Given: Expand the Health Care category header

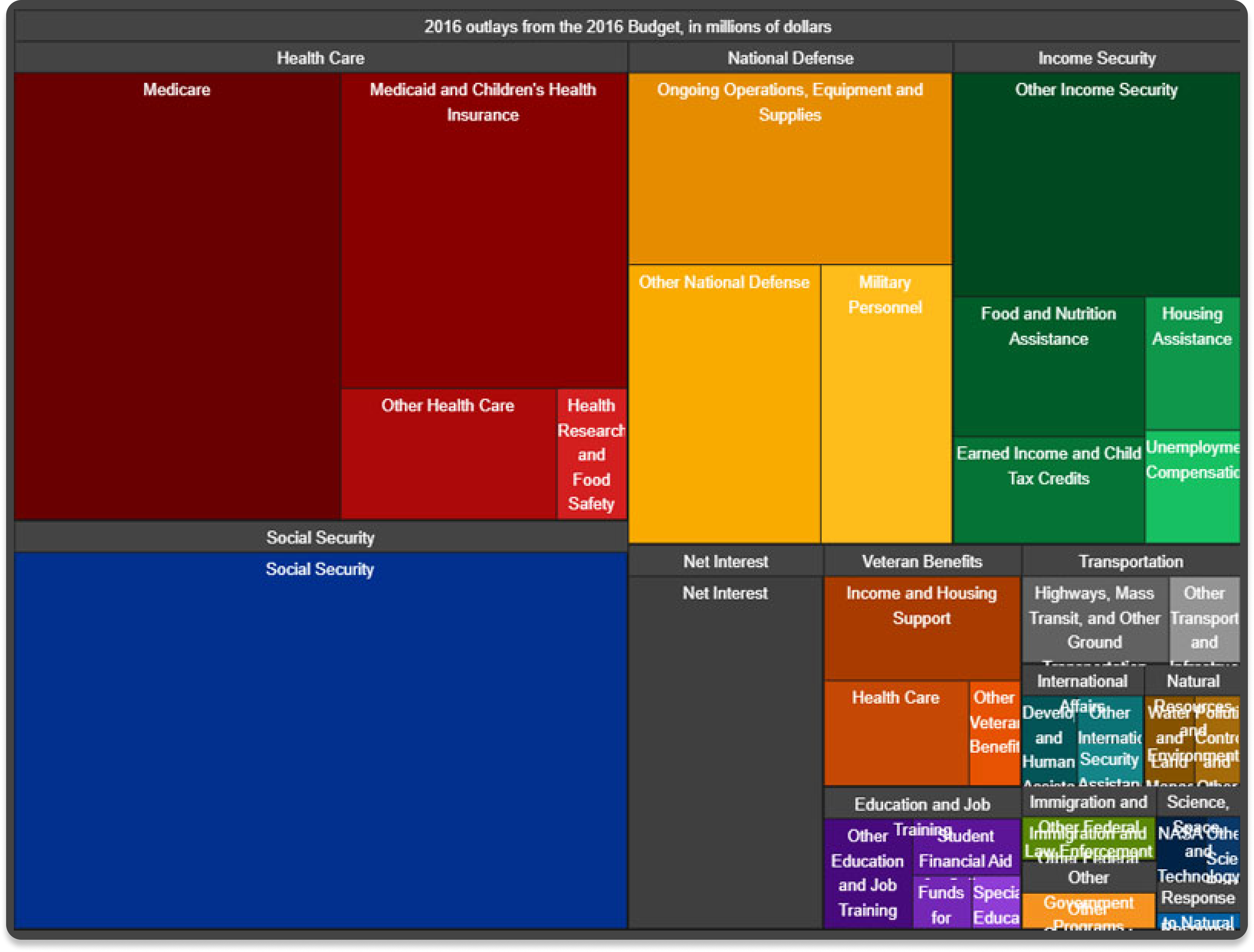Looking at the screenshot, I should (x=321, y=58).
